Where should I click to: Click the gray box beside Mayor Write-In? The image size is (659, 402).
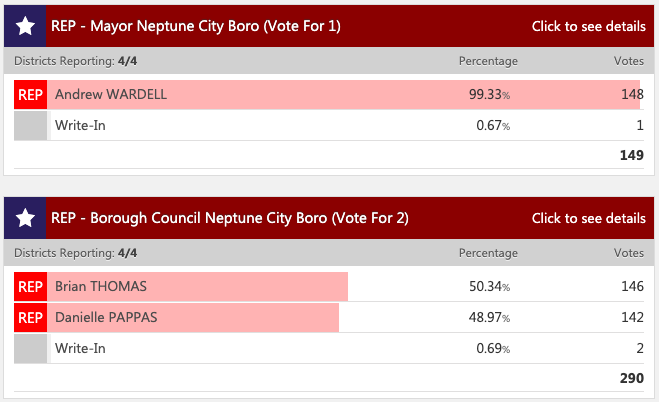[30, 126]
